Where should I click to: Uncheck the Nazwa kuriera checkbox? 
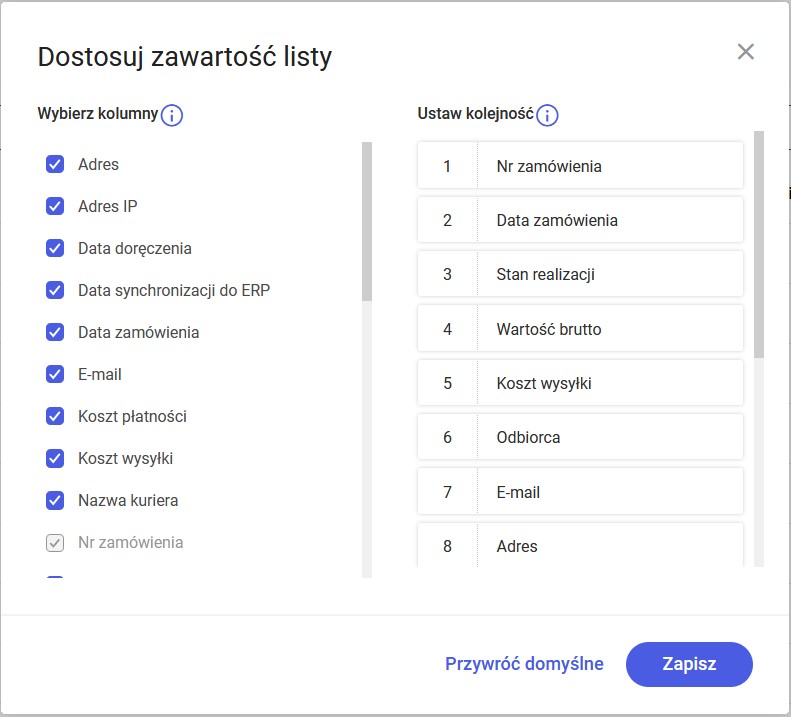55,500
